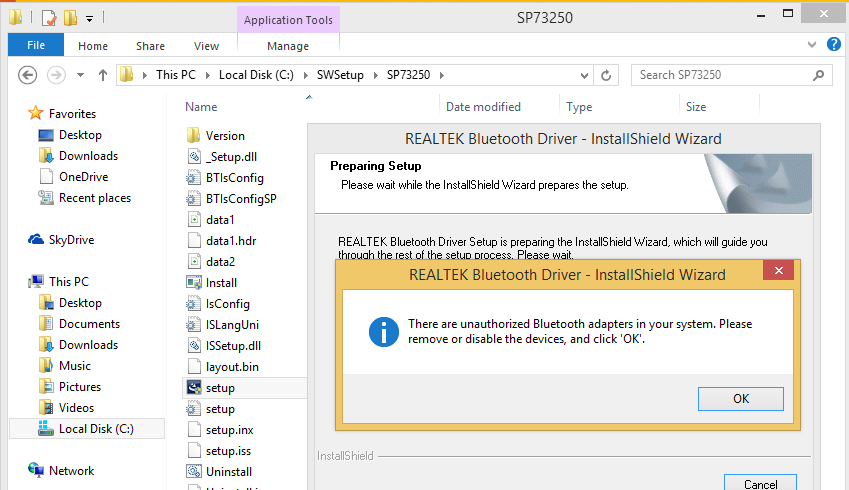Select the setup.iss file icon
Viewport: 849px width, 490px height.
193,450
